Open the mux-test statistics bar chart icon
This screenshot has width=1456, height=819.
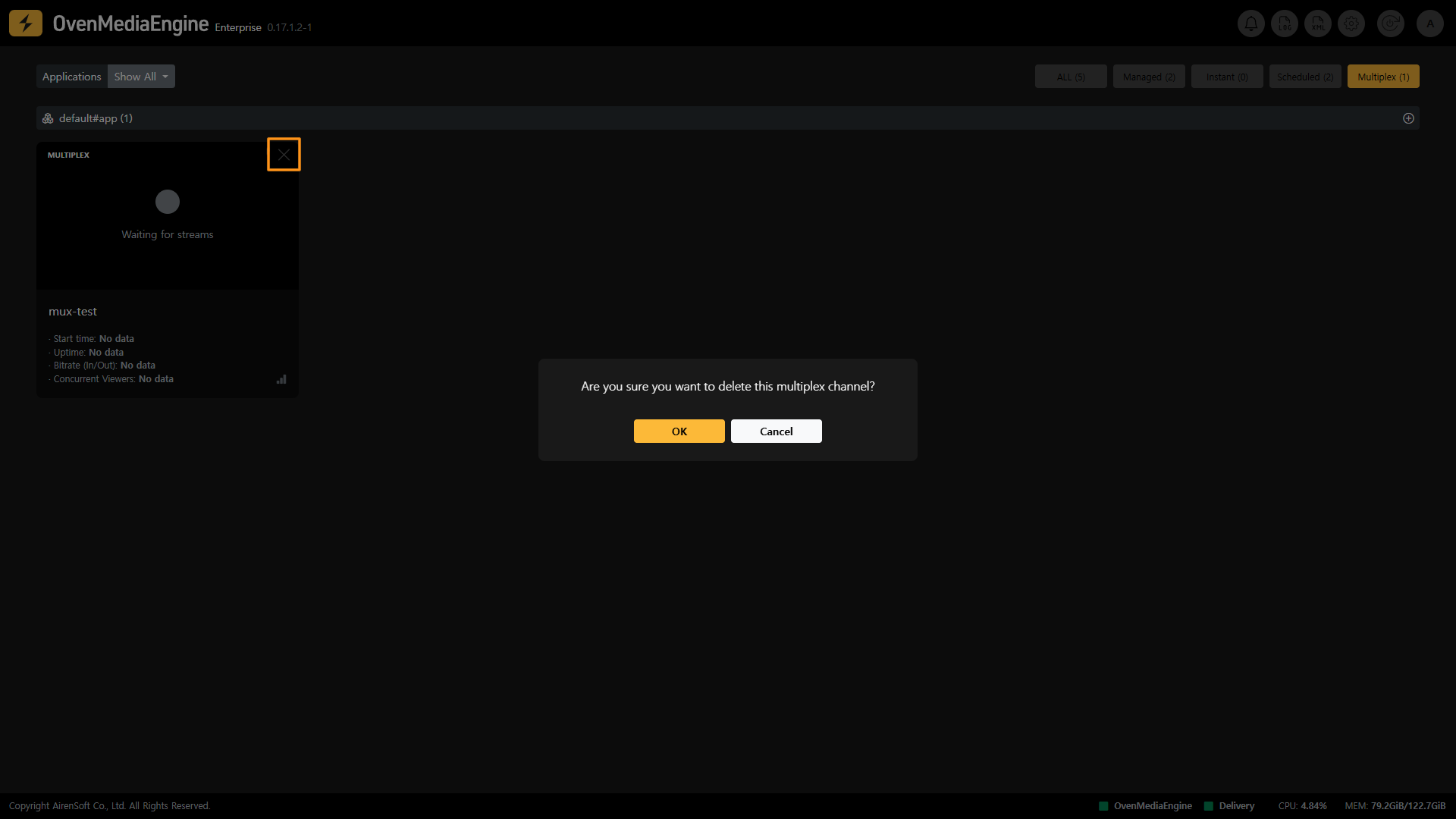[x=281, y=379]
